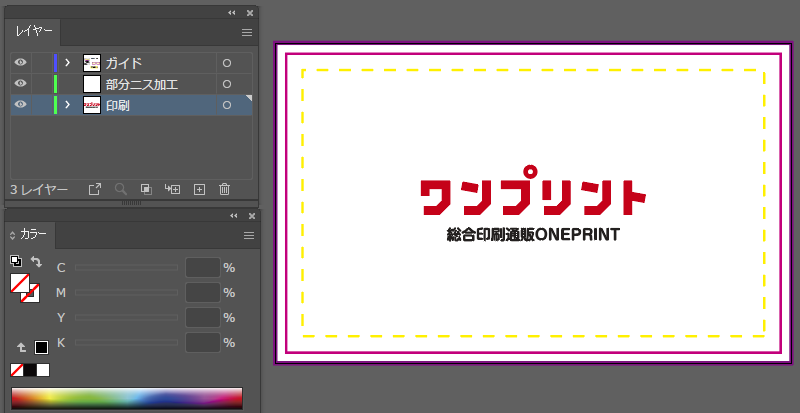
Task: Hide the ガイド layer
Action: click(x=20, y=63)
